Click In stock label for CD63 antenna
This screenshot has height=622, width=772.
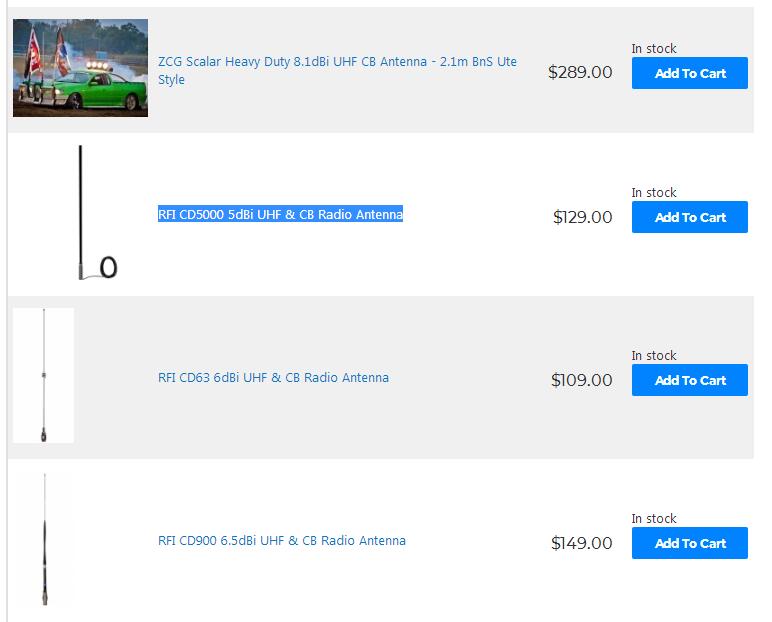point(654,355)
